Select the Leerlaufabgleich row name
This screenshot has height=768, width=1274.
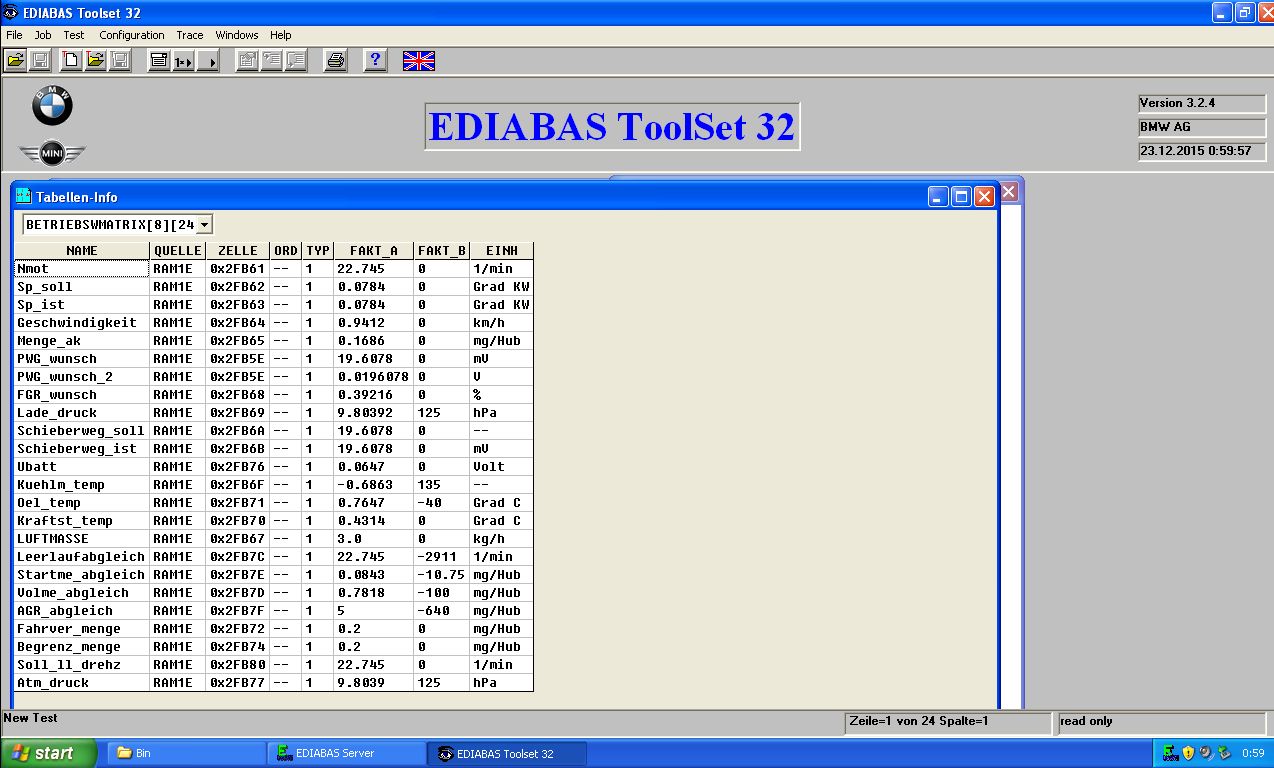pyautogui.click(x=82, y=557)
